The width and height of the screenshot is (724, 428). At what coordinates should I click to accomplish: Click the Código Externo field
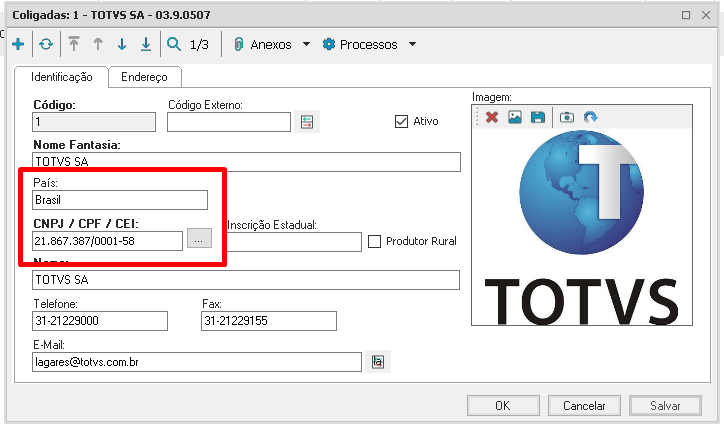(x=229, y=122)
